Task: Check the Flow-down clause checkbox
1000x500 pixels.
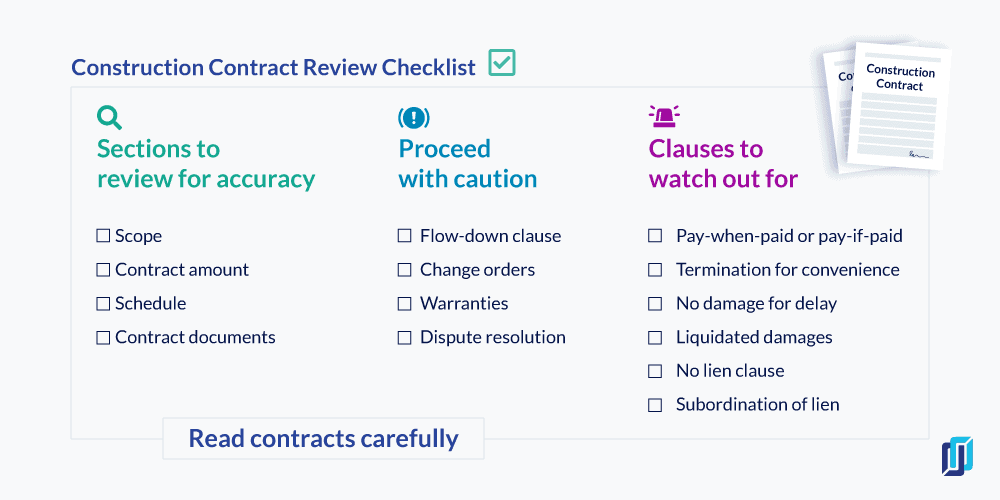Action: [x=404, y=236]
